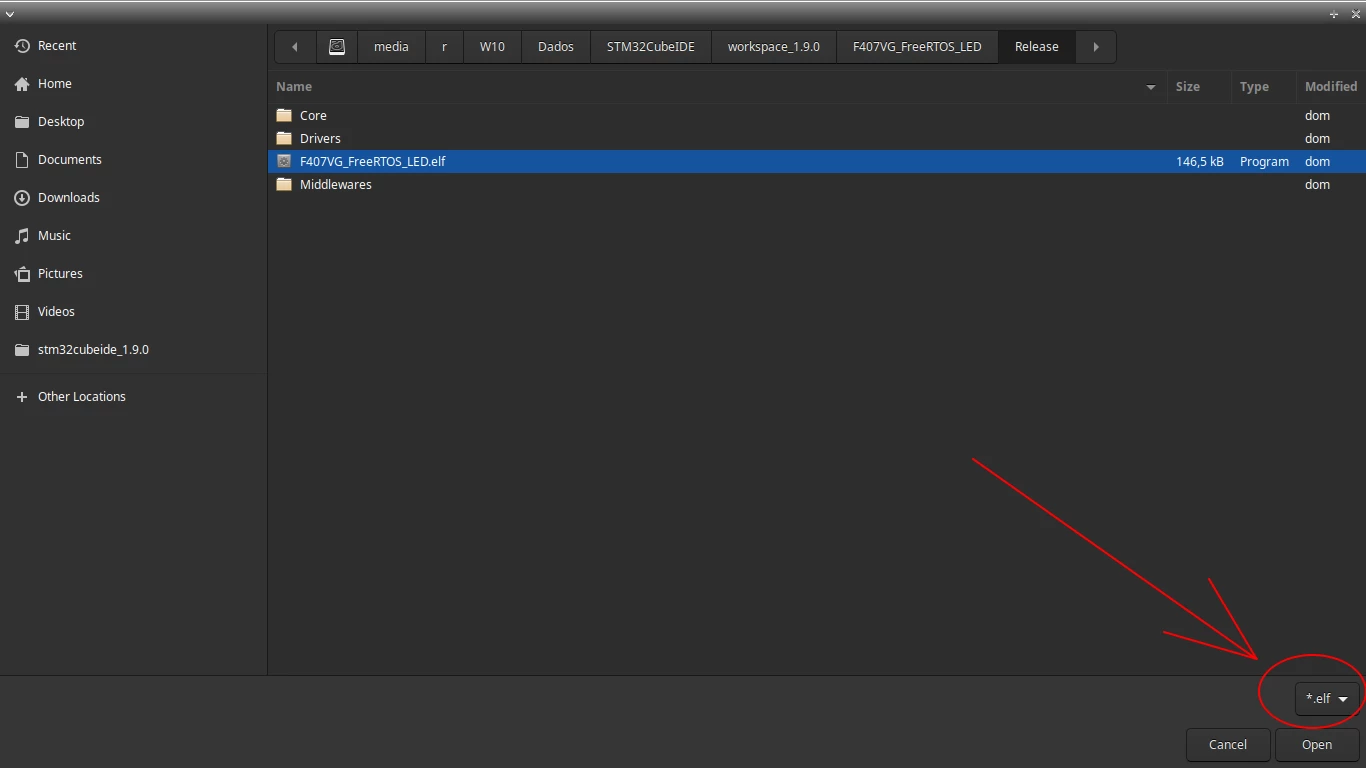This screenshot has width=1366, height=768.
Task: Select the Core folder
Action: pos(817,116)
